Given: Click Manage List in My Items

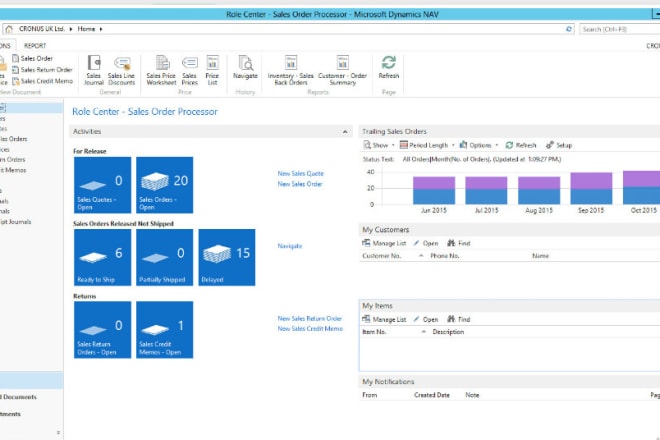Looking at the screenshot, I should click(x=384, y=320).
